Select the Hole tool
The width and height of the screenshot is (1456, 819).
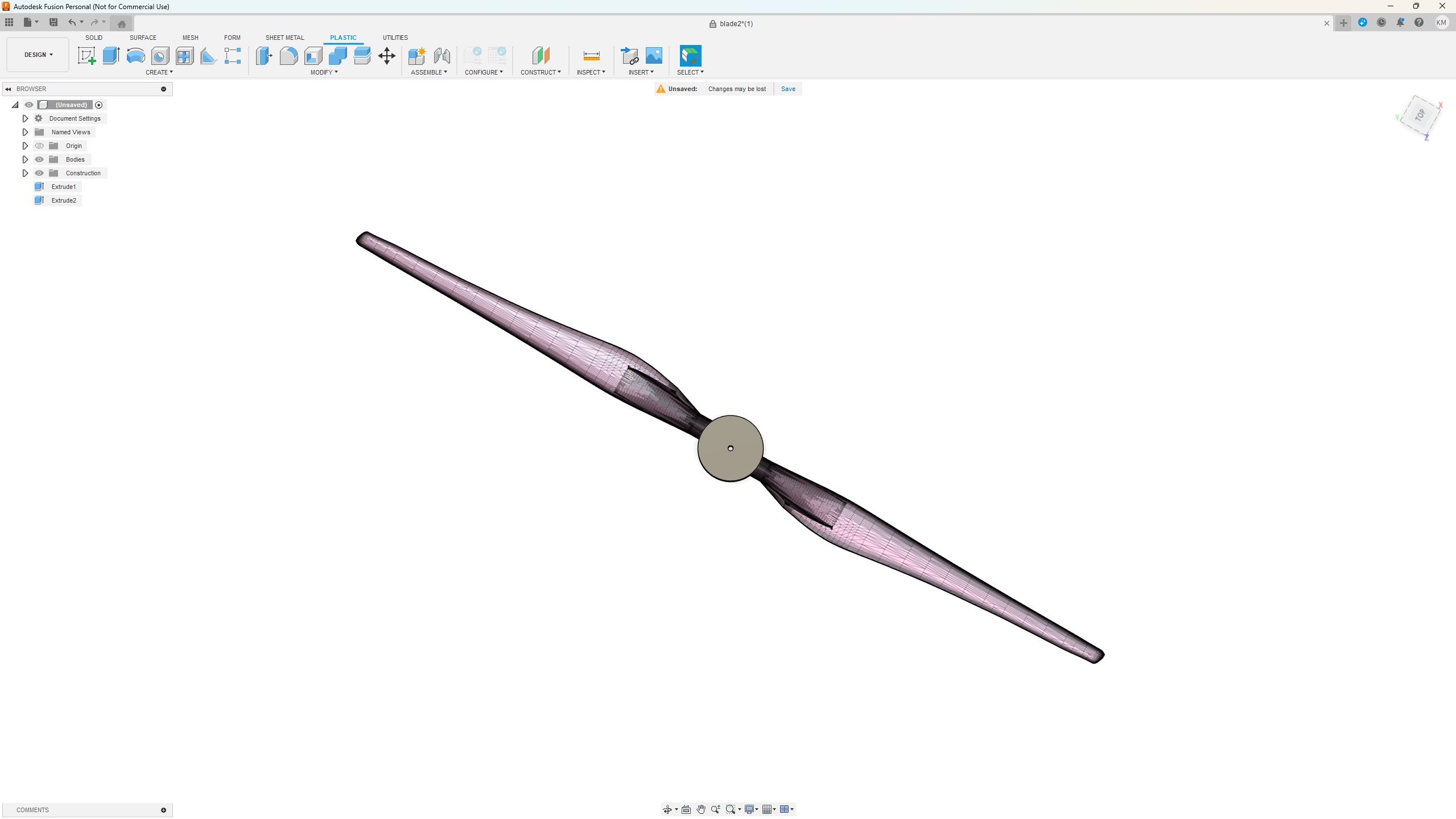160,56
